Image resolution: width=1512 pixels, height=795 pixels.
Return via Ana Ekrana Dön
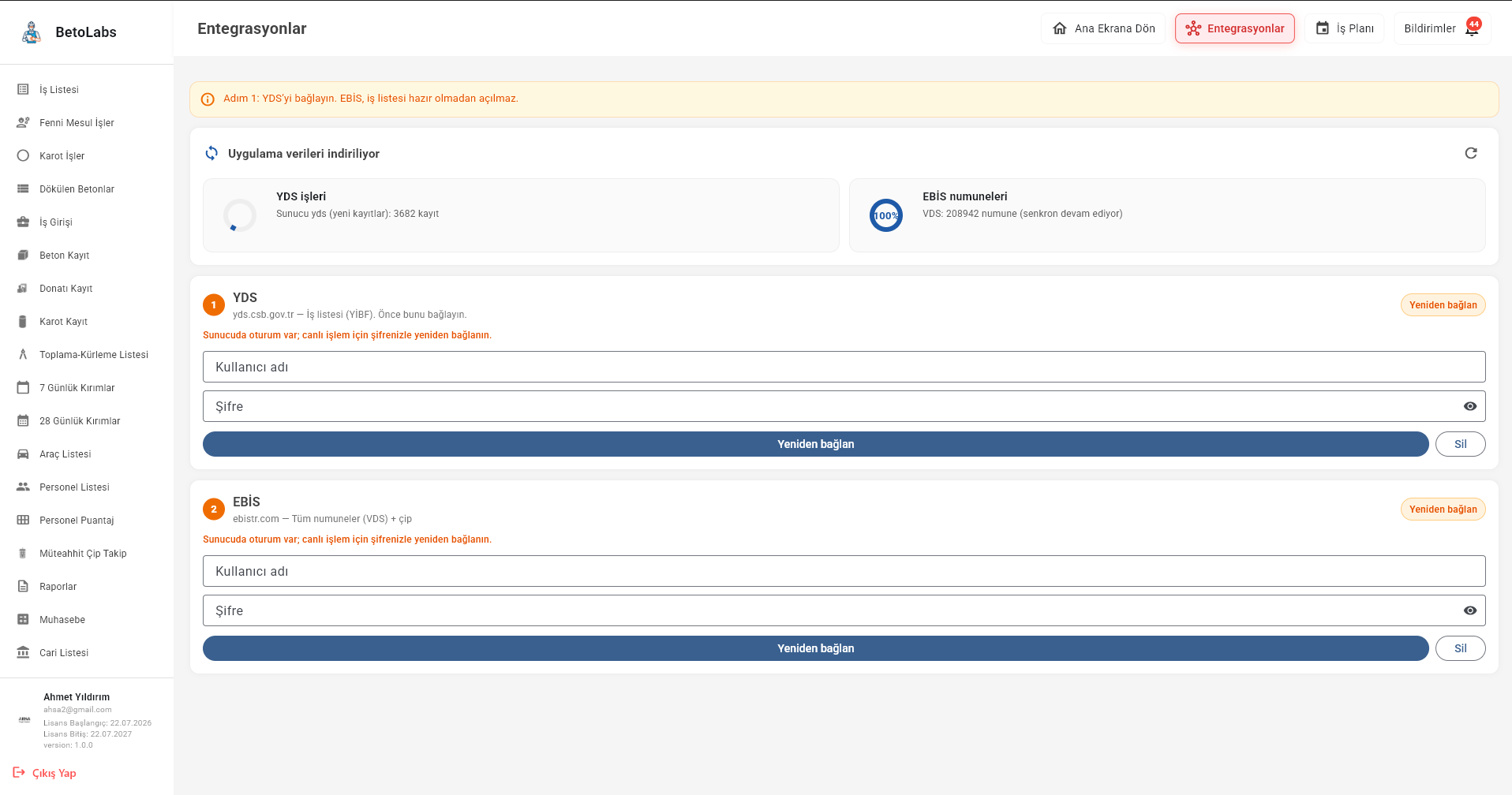coord(1103,28)
